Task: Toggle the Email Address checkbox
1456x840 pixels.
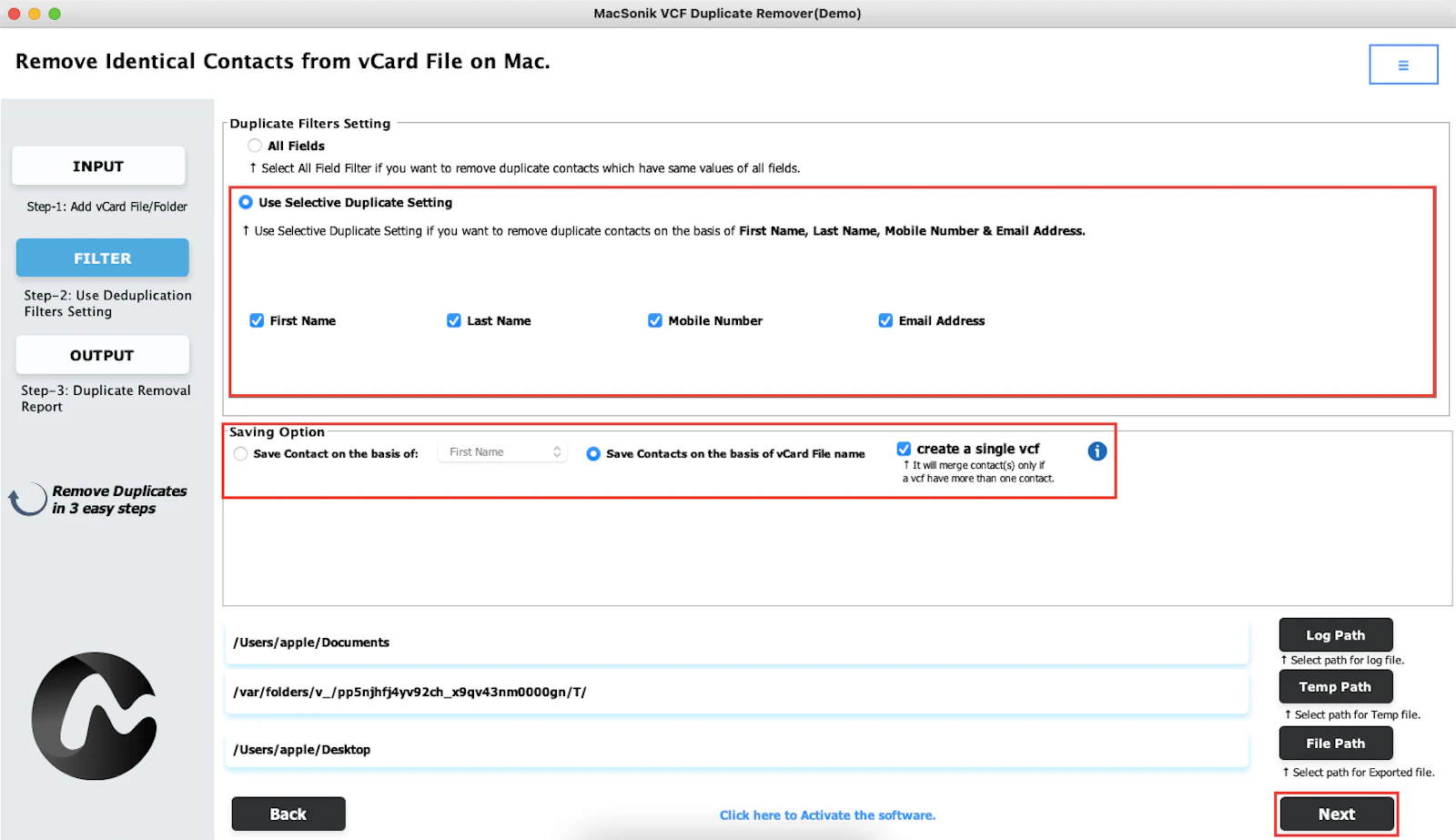Action: 885,320
